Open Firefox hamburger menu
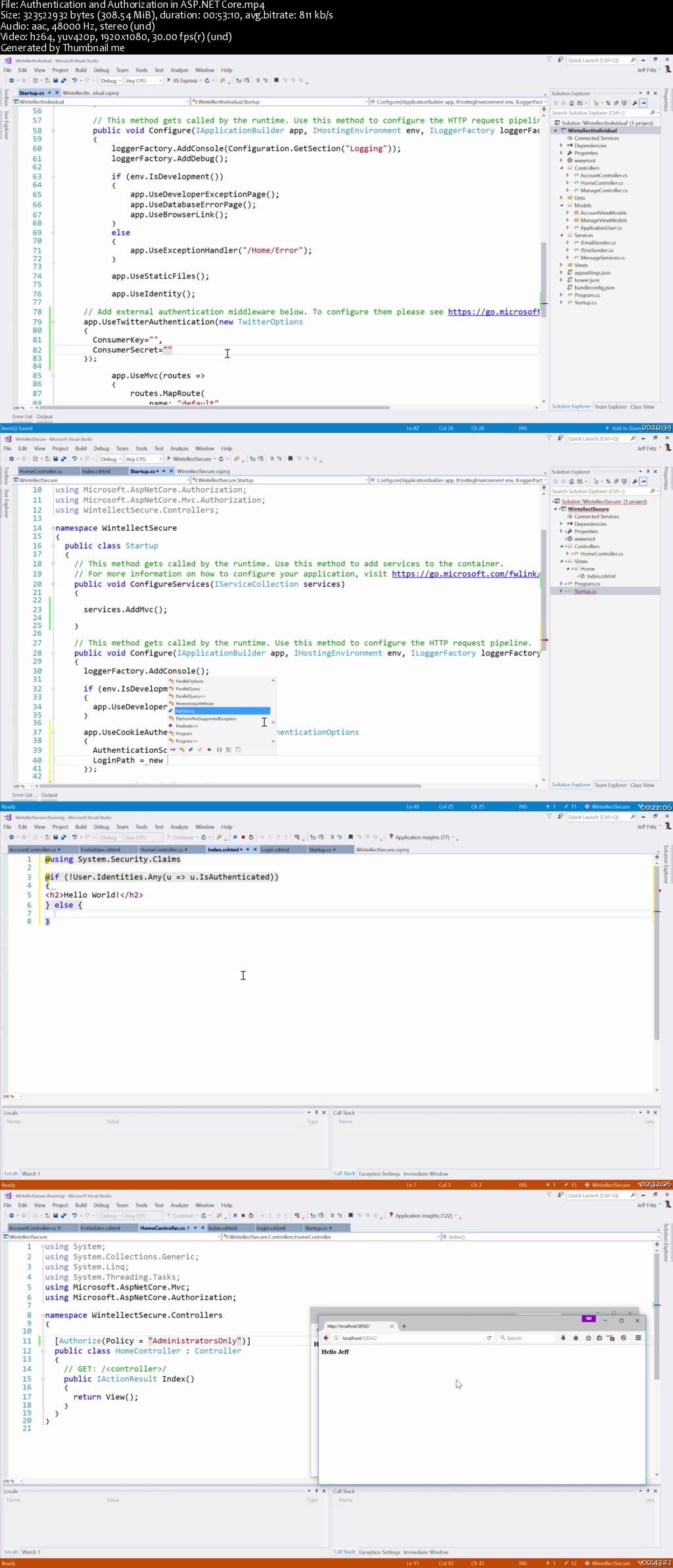 click(x=638, y=1337)
